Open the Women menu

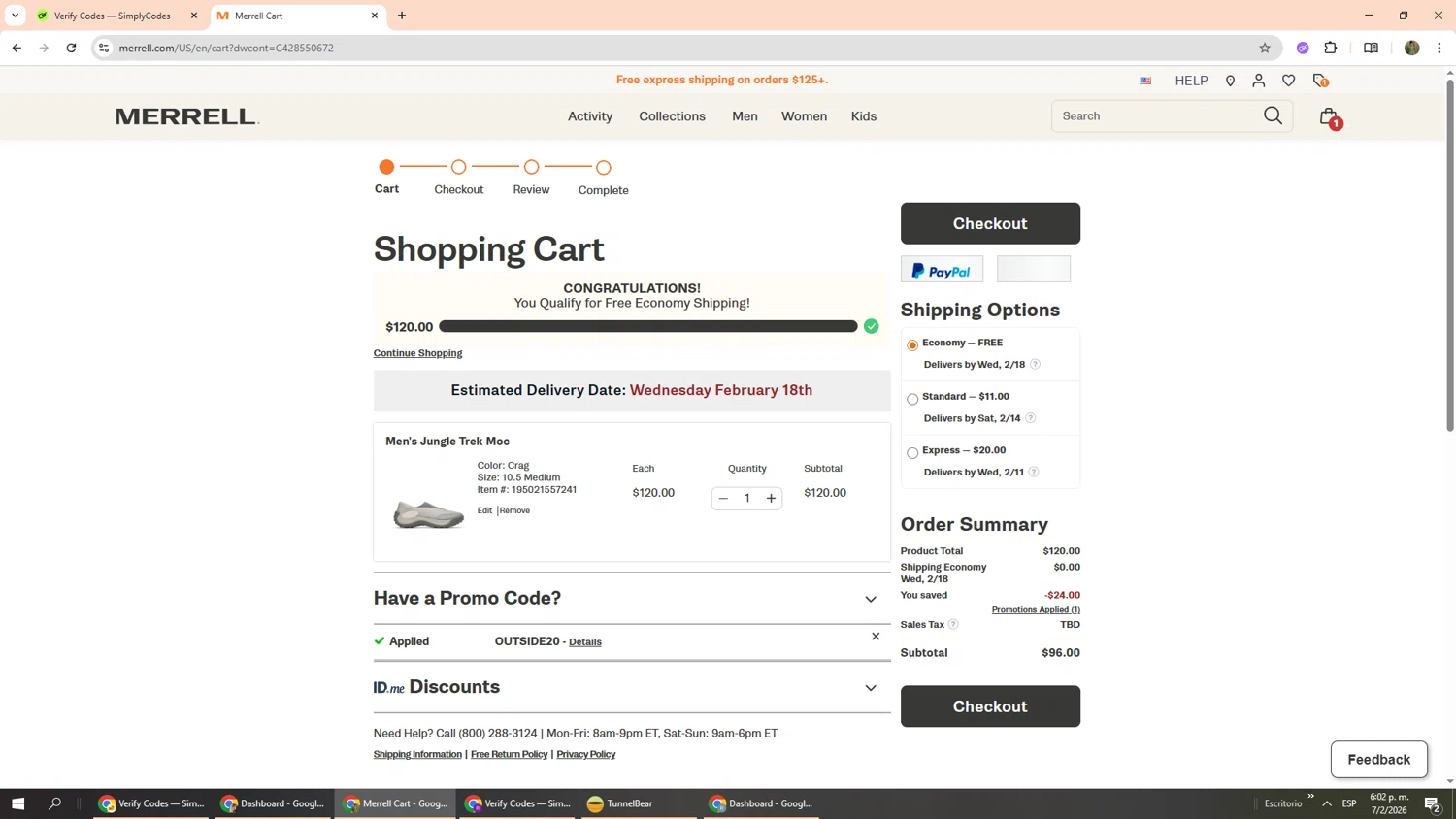point(804,116)
